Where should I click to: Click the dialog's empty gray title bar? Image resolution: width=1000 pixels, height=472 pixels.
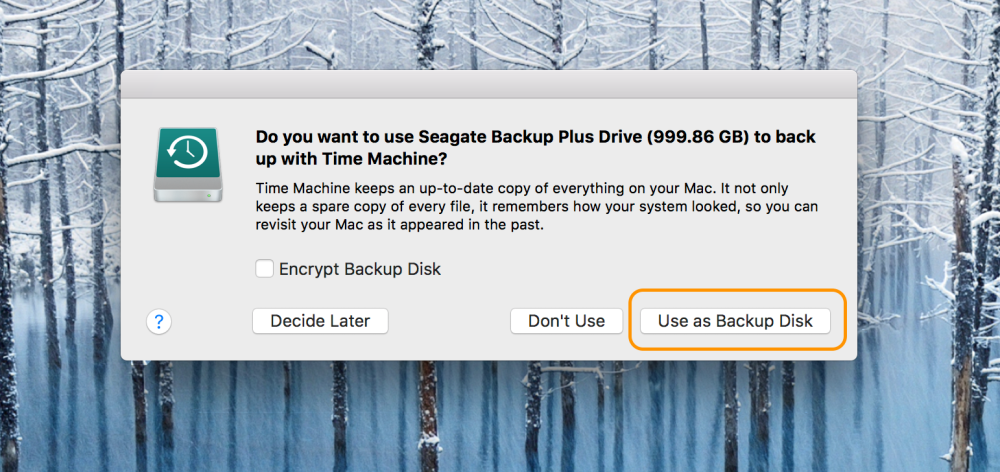click(488, 84)
